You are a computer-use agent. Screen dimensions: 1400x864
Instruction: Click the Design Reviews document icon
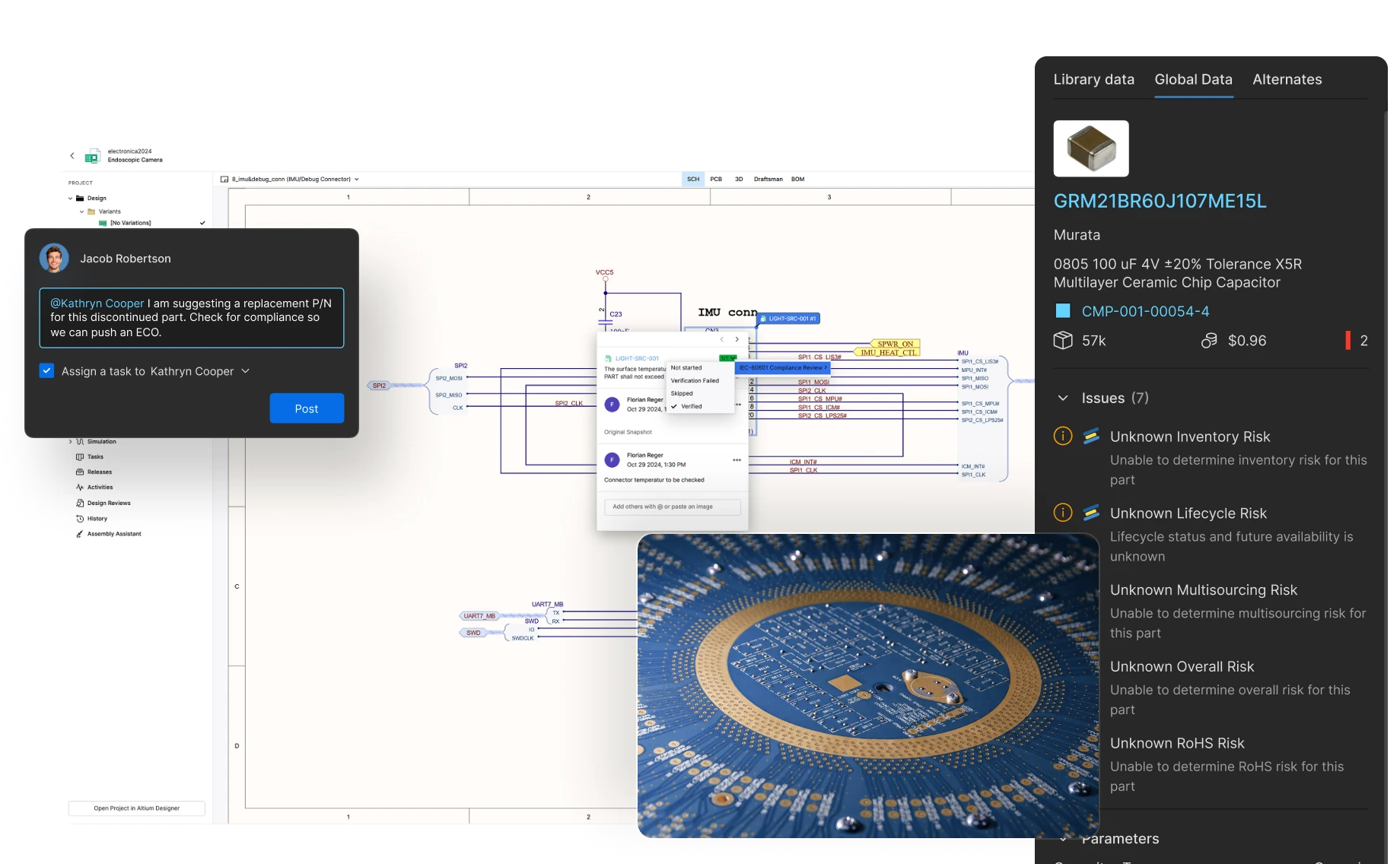[x=80, y=503]
